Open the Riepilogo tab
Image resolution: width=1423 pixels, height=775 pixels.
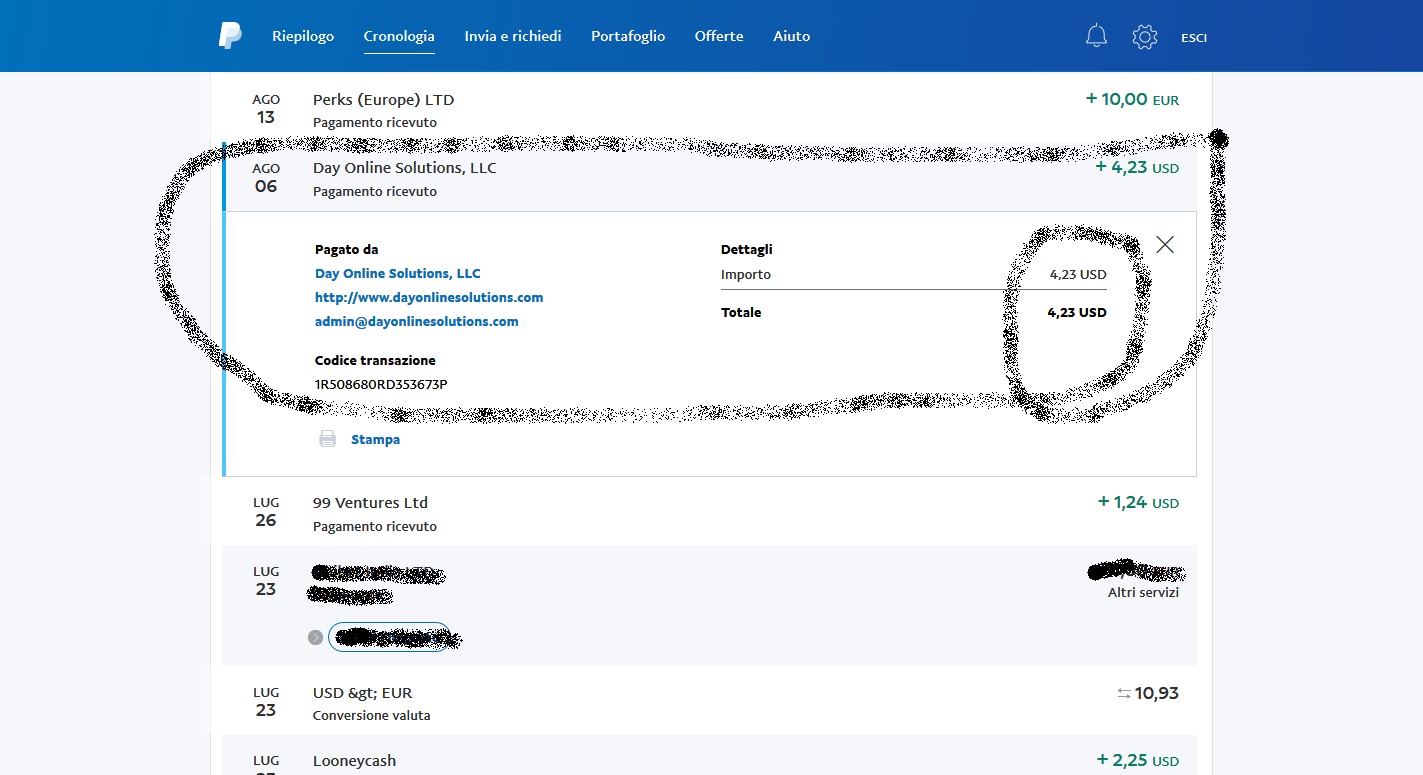point(303,36)
